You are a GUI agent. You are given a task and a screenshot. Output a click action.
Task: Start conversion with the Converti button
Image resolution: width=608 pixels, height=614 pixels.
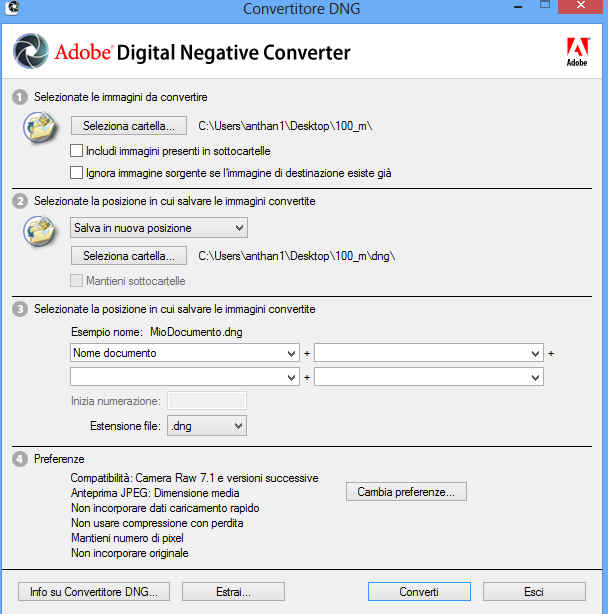tap(419, 592)
